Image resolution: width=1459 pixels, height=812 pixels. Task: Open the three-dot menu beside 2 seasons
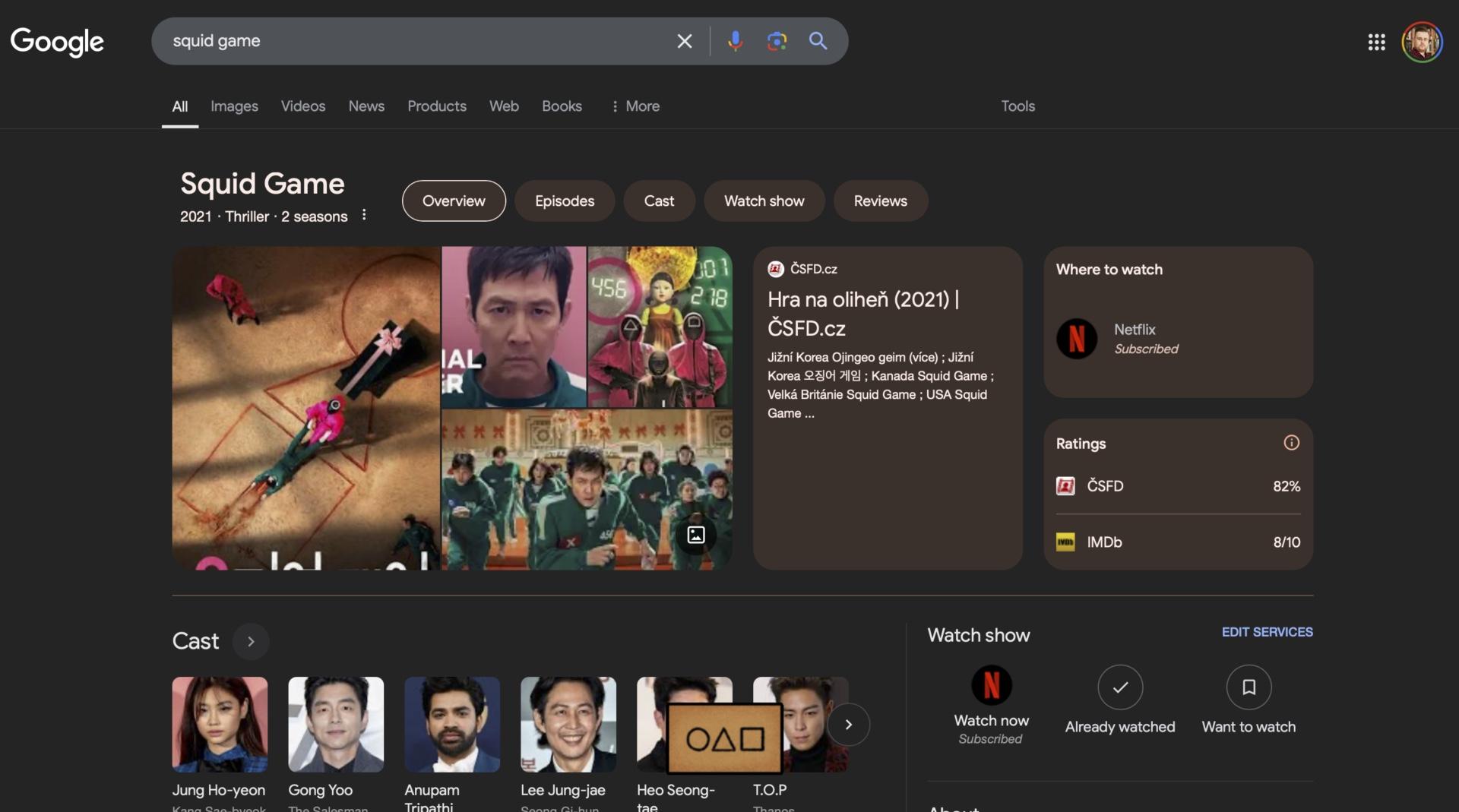(364, 215)
